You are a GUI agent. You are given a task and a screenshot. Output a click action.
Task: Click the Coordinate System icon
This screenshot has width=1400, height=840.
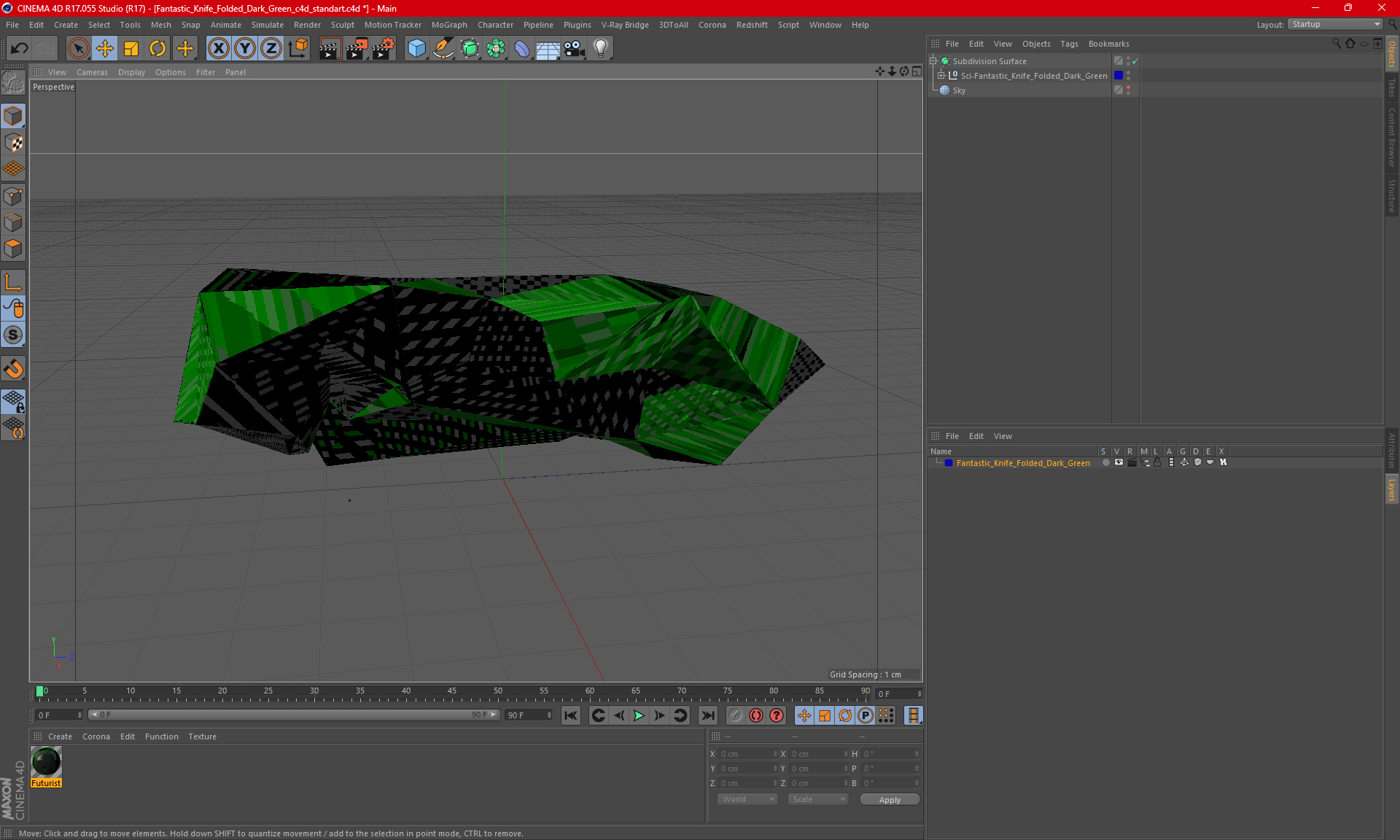[x=297, y=49]
